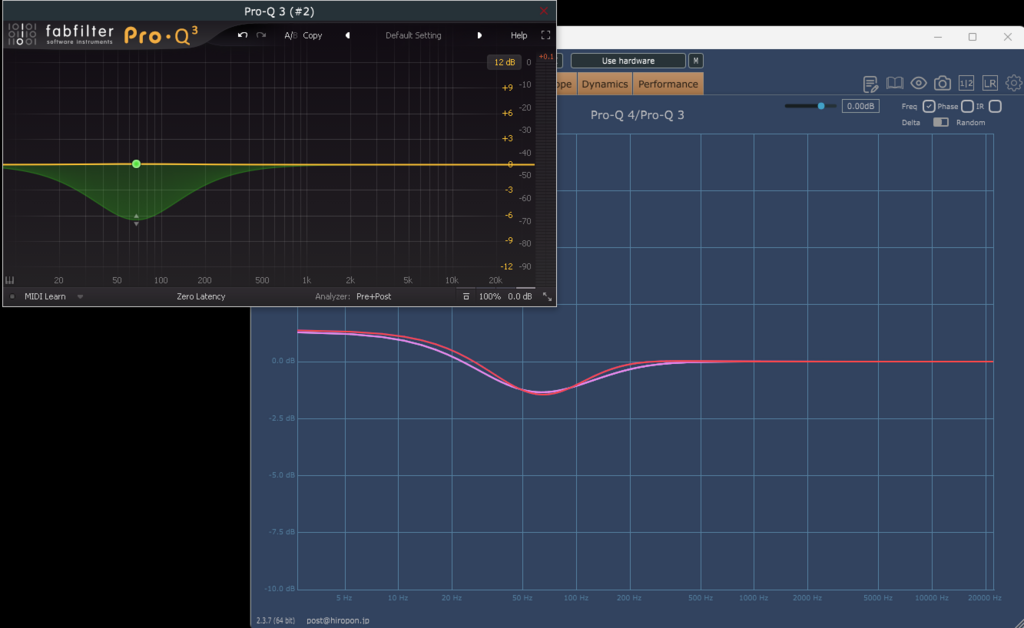
Task: Click the 100% gain scale value
Action: click(490, 296)
